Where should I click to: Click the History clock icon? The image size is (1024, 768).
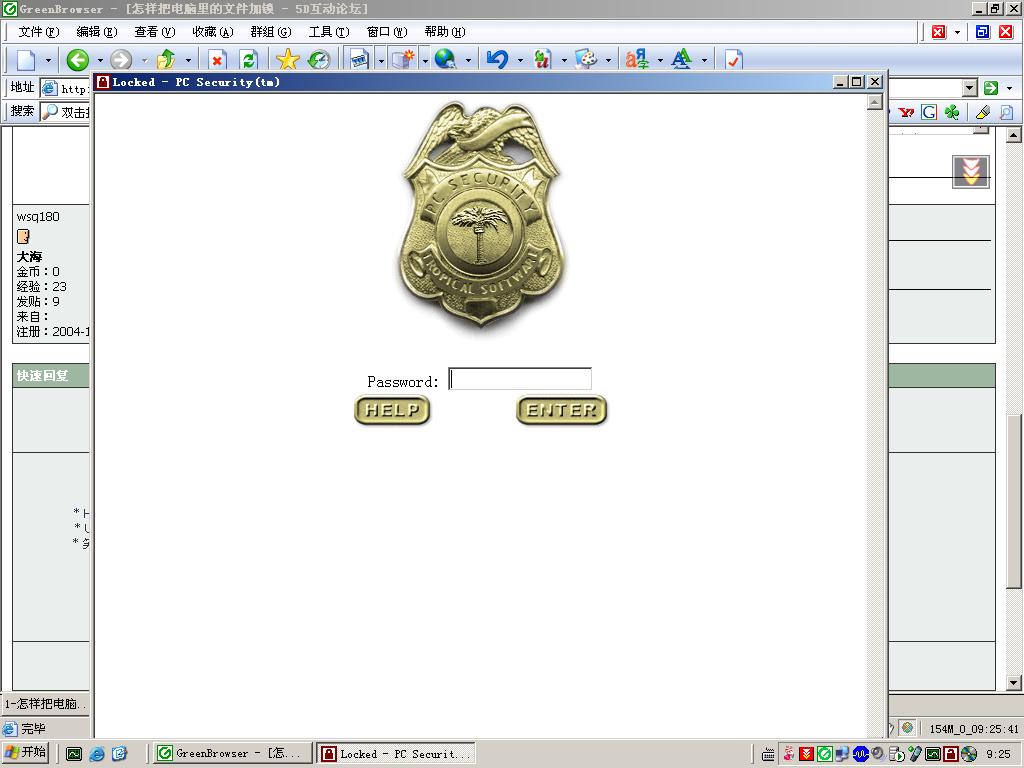(x=319, y=60)
